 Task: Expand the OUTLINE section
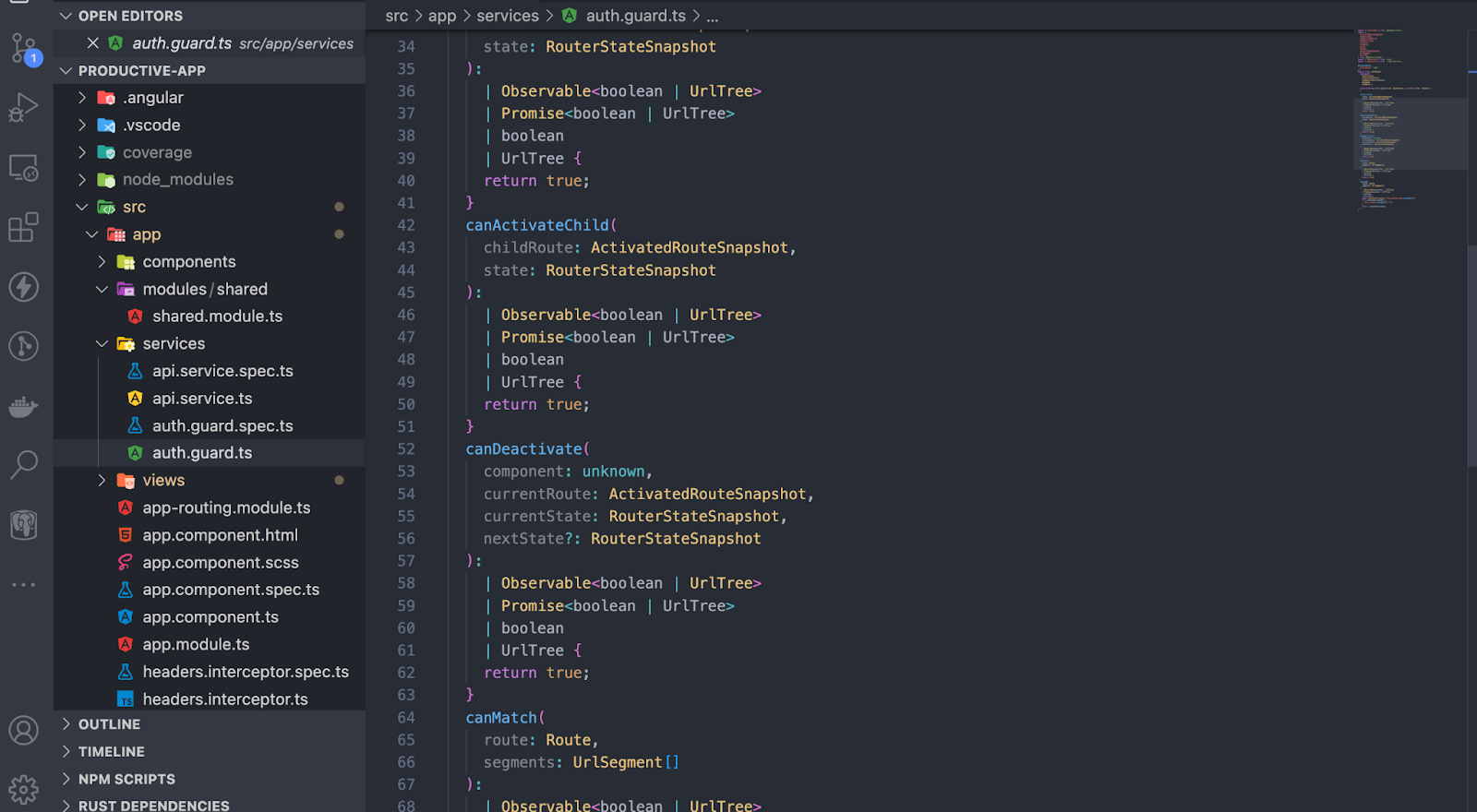109,724
